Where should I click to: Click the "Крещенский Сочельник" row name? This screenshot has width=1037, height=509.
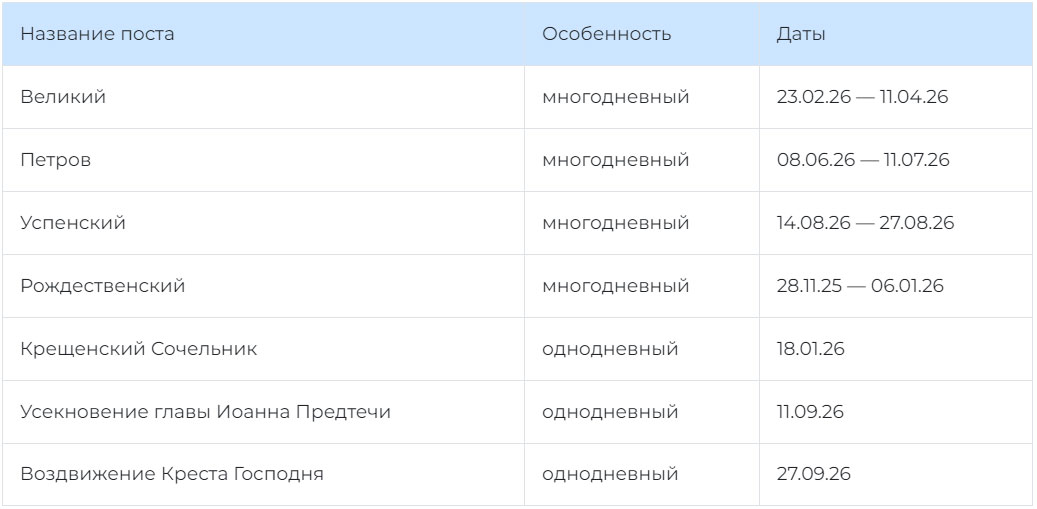(139, 349)
